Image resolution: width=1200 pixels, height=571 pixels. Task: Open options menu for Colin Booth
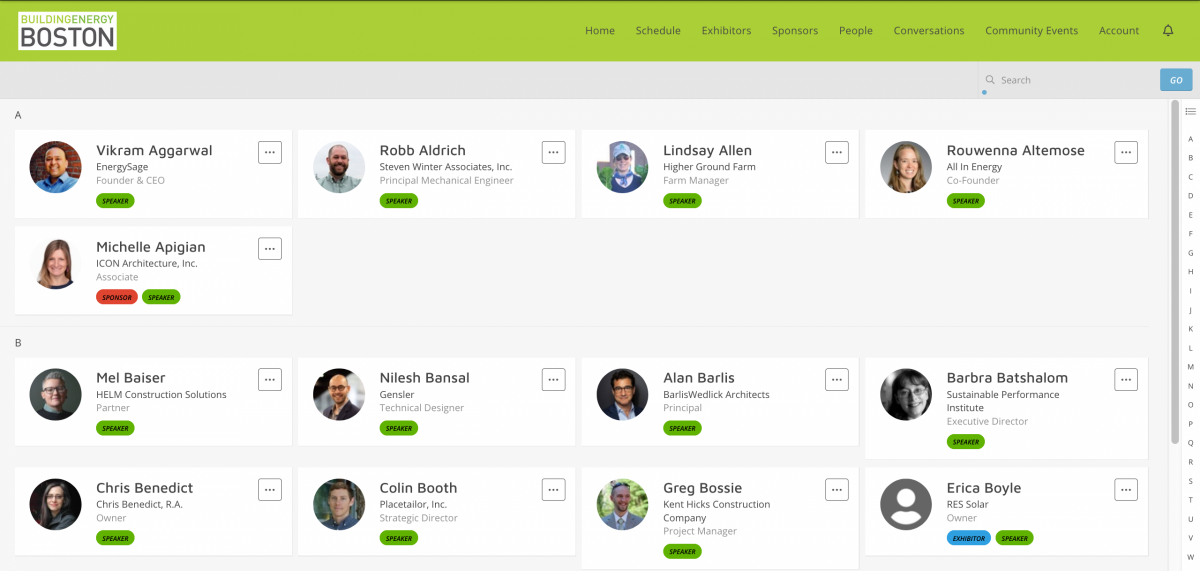coord(554,489)
